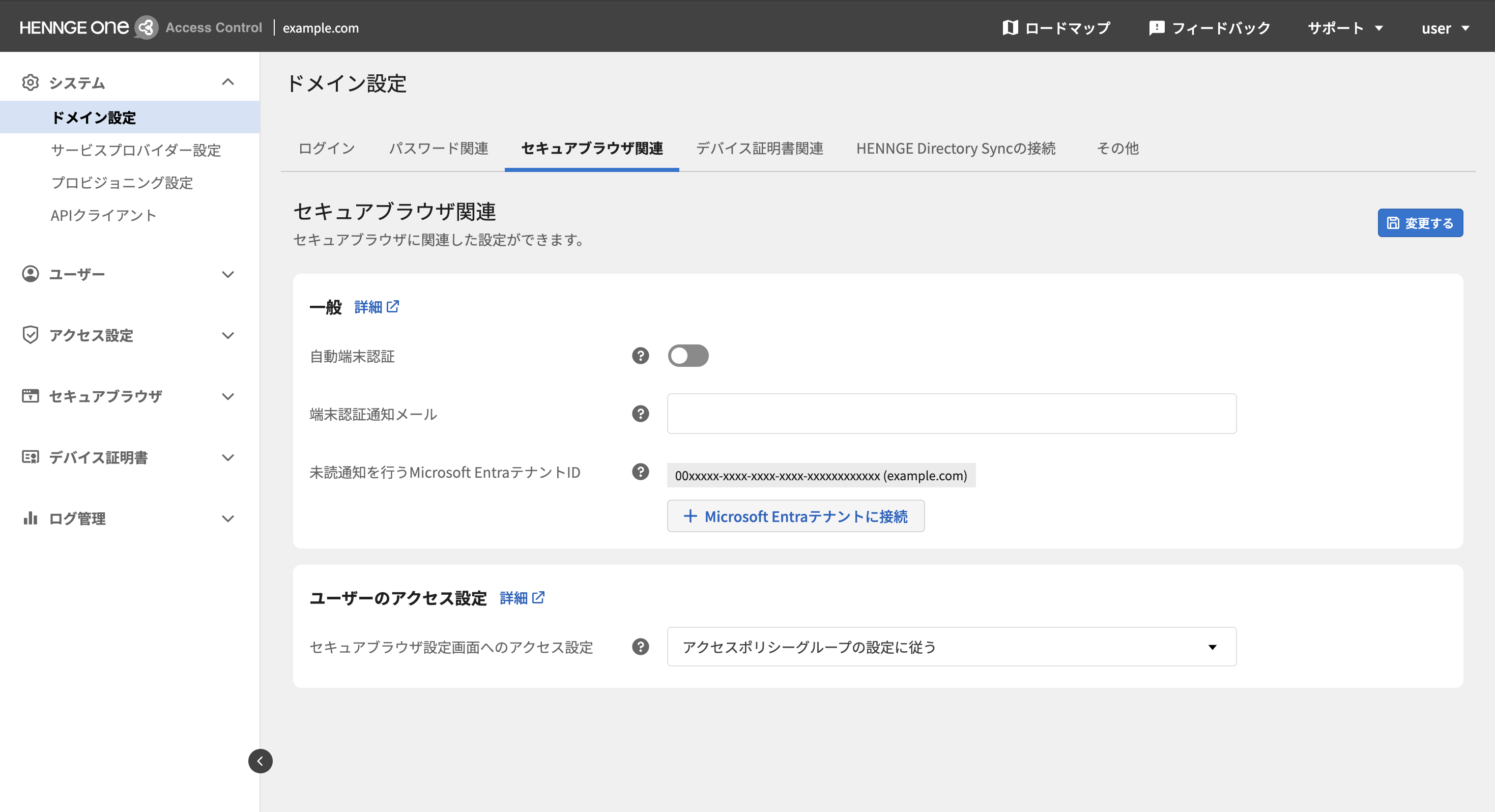
Task: Expand the ユーザー sidebar section
Action: pos(228,274)
